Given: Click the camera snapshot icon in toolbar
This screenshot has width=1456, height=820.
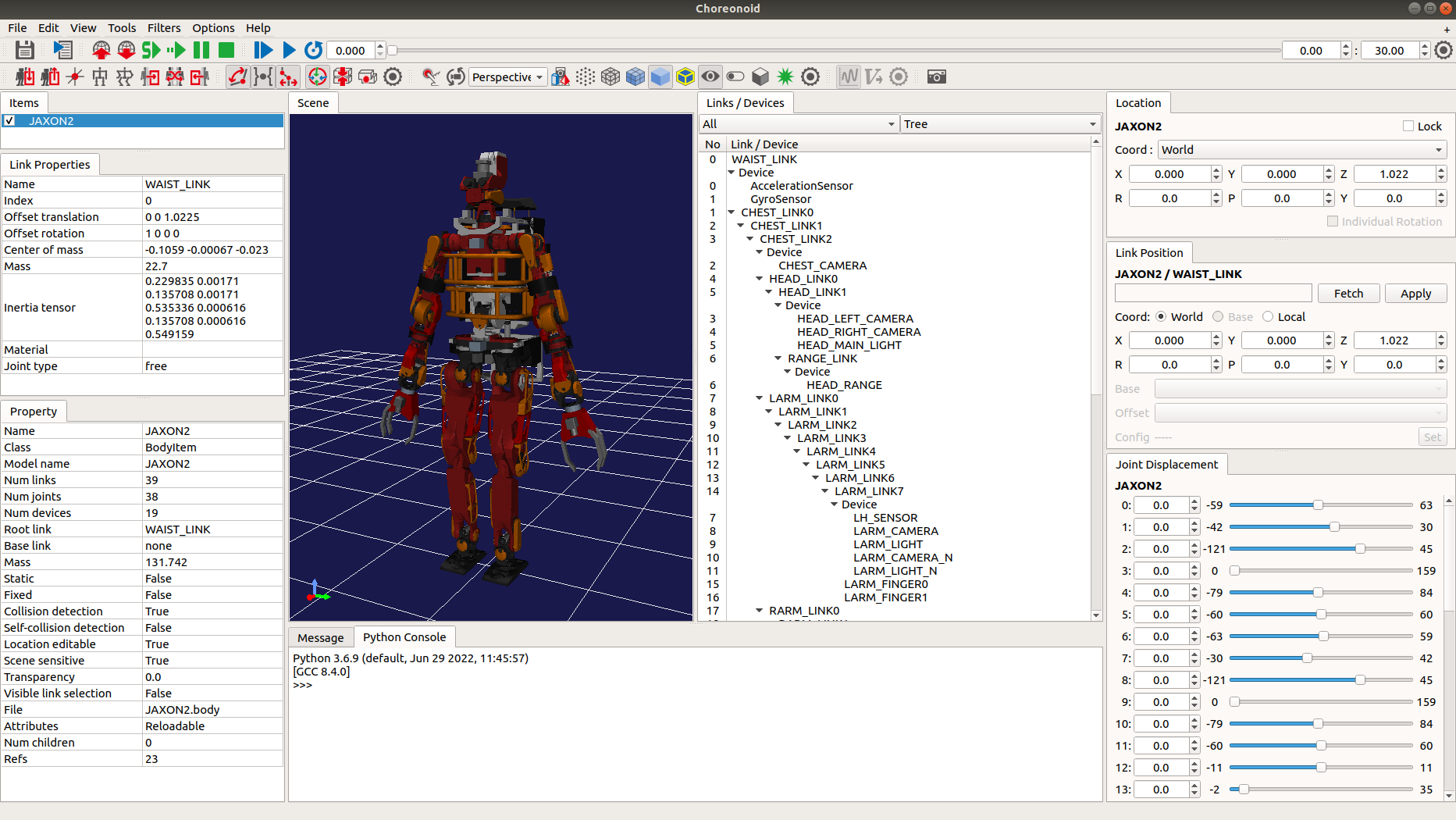Looking at the screenshot, I should point(936,77).
